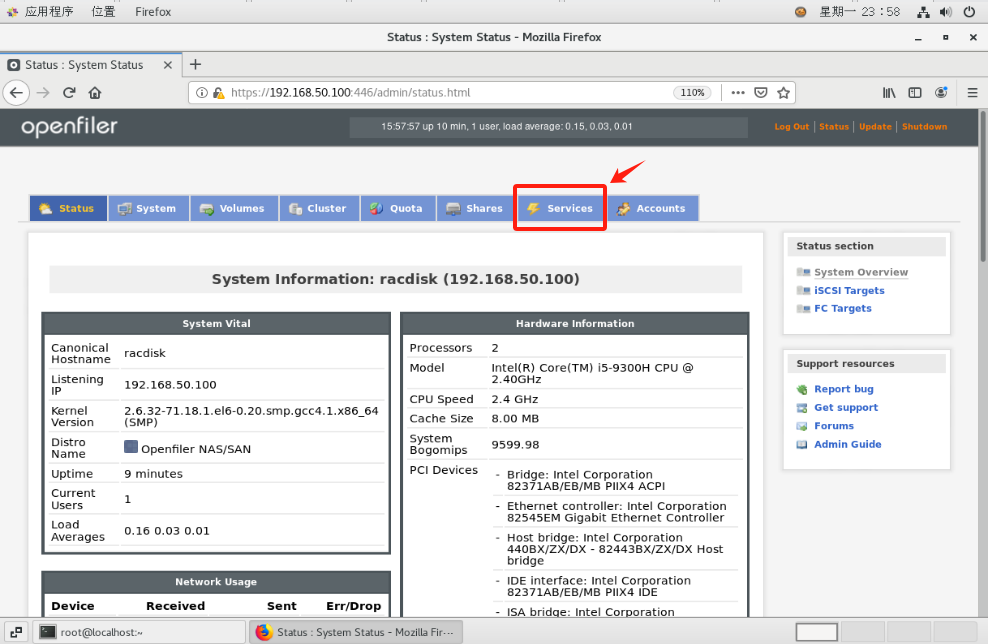Show site information icon in address bar
Viewport: 988px width, 644px height.
coord(202,93)
